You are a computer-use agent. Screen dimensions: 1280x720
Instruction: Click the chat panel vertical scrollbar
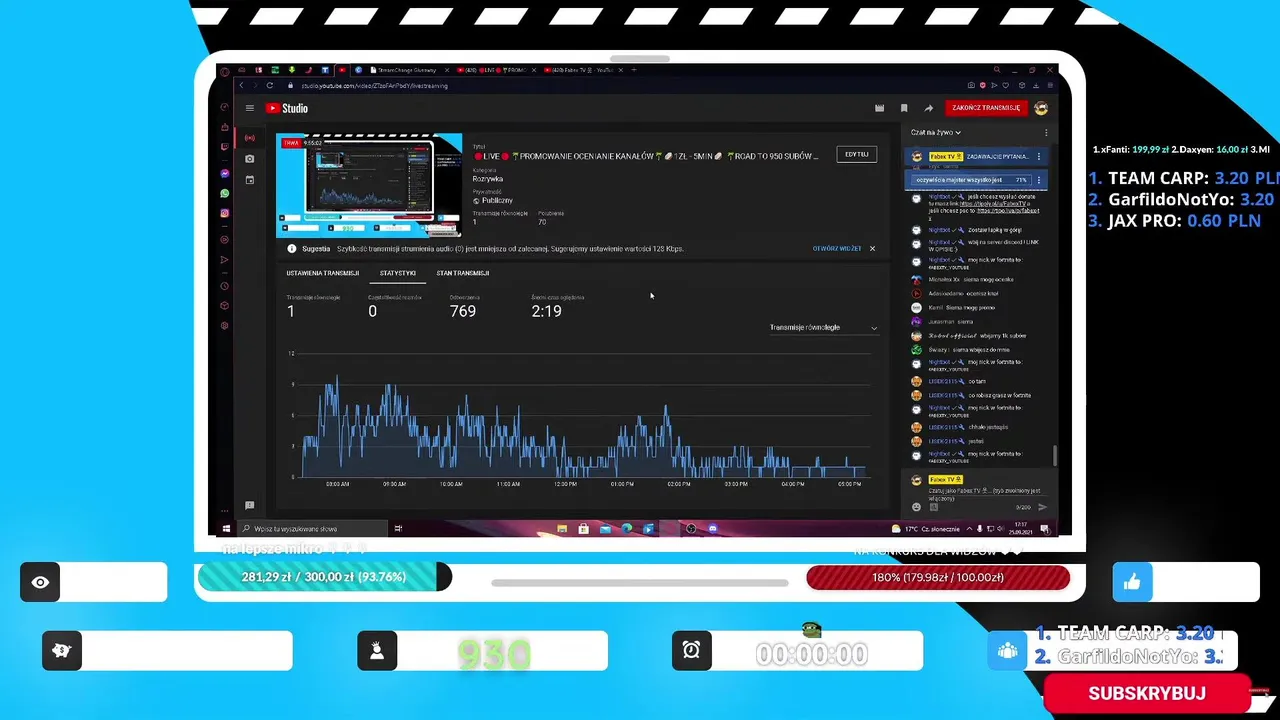(x=1054, y=455)
